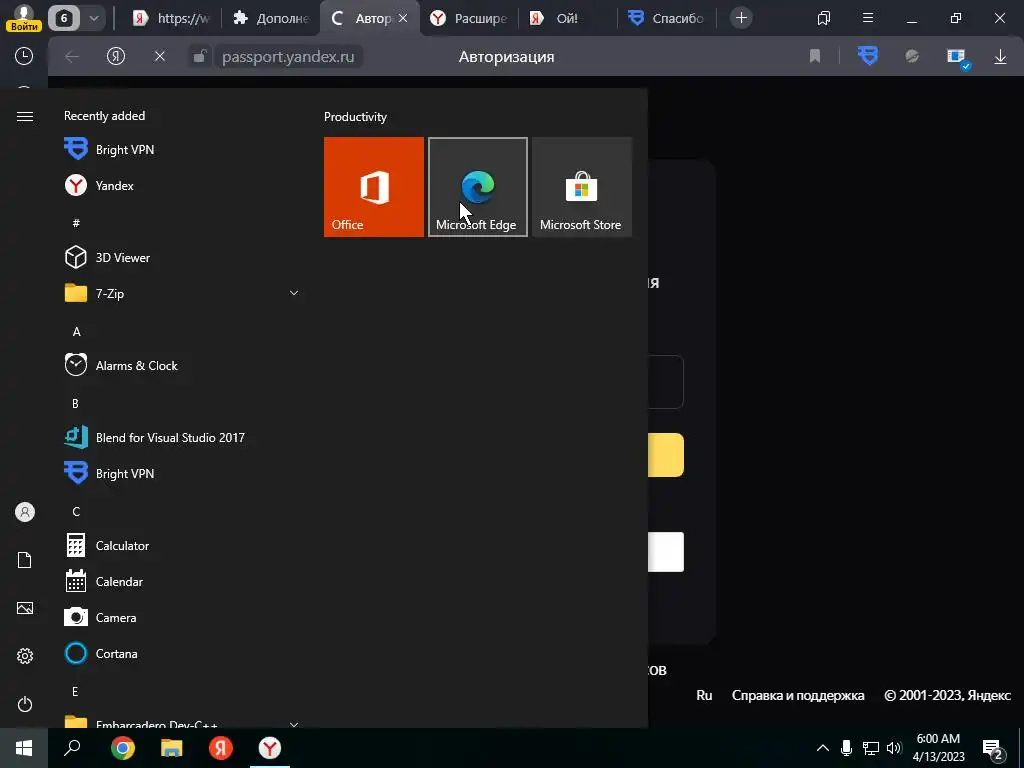Screen dimensions: 1024x768
Task: Open the Office tile
Action: [x=374, y=187]
